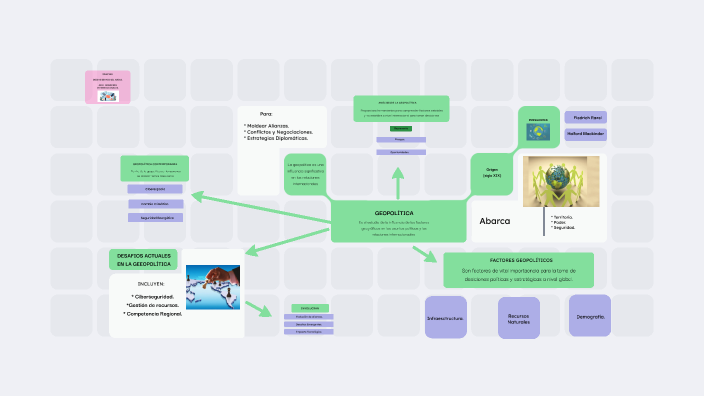Click the 'Abarca' heading text

[x=495, y=221]
